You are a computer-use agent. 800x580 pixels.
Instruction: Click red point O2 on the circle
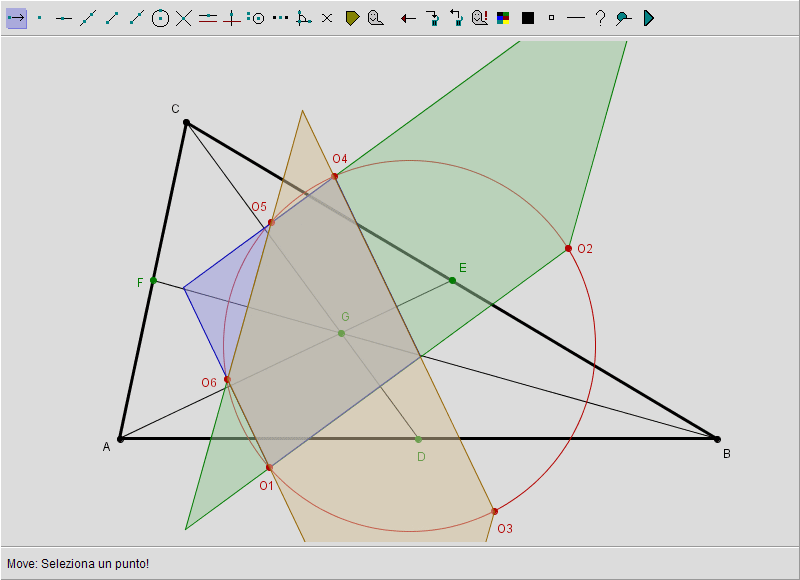[x=568, y=248]
